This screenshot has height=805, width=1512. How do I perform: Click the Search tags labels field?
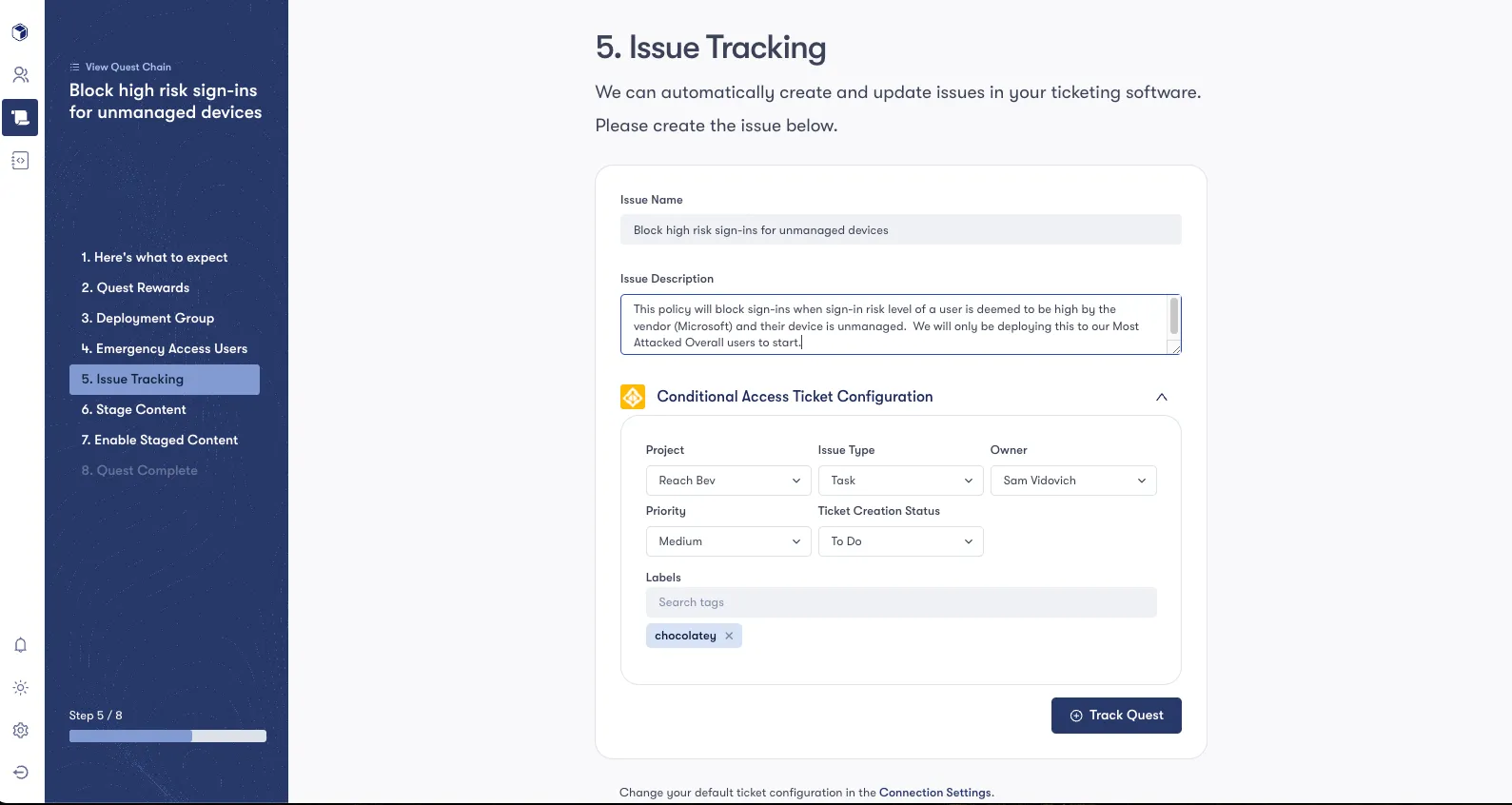[x=900, y=602]
